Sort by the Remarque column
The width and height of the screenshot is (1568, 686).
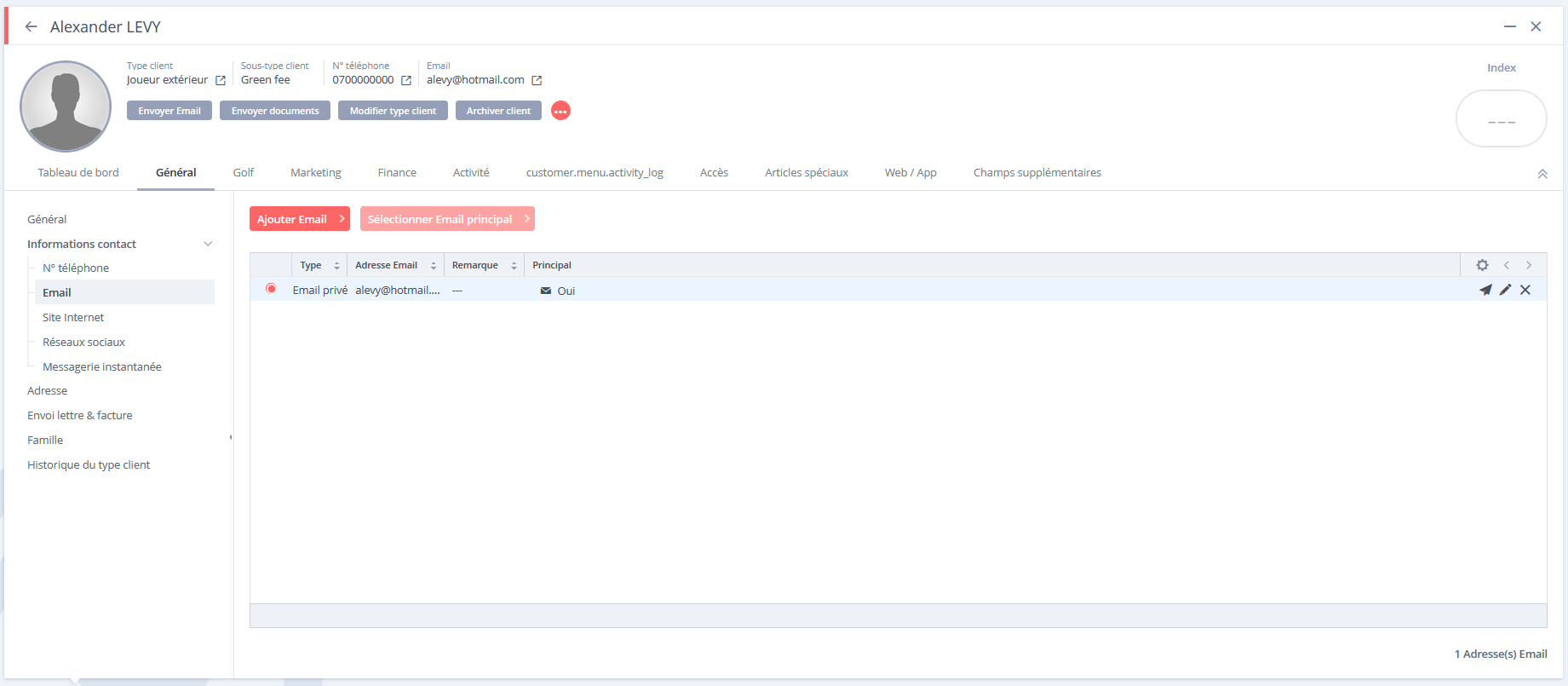pyautogui.click(x=514, y=266)
